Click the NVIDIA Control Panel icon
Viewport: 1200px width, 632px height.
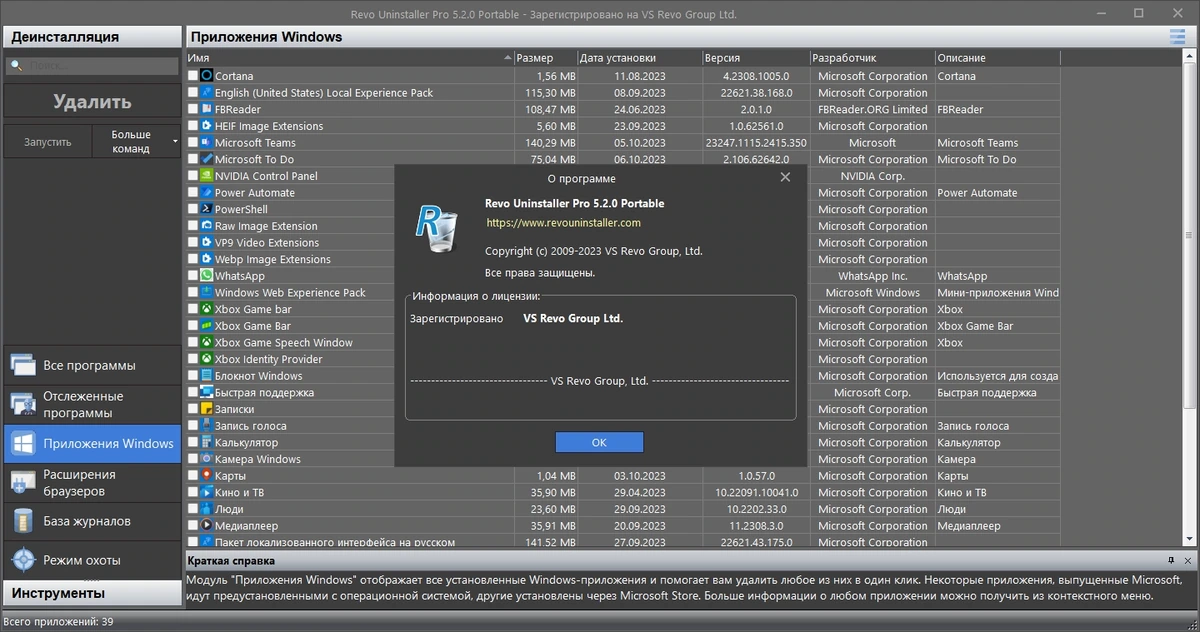[x=207, y=176]
